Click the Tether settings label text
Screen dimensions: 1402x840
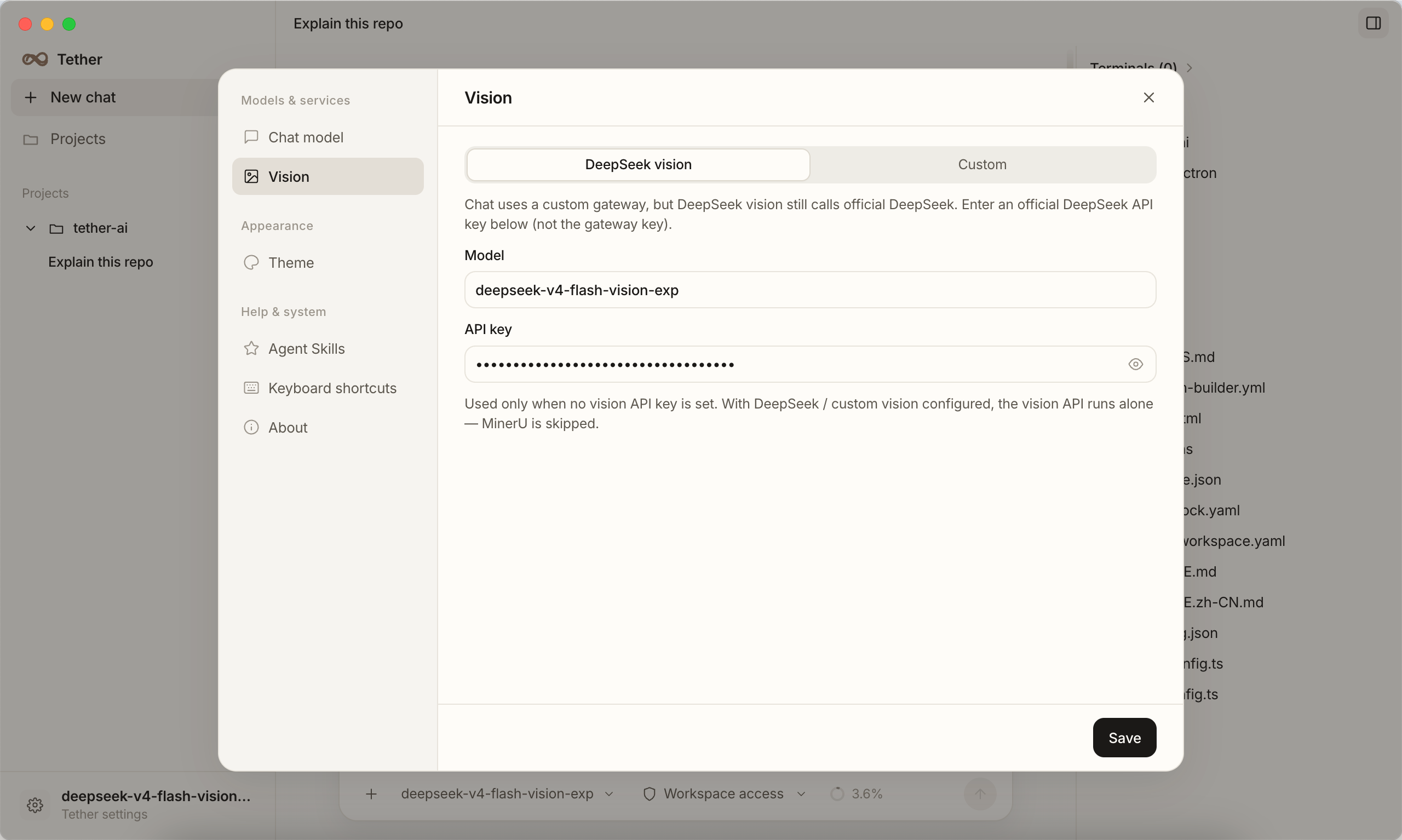coord(105,814)
